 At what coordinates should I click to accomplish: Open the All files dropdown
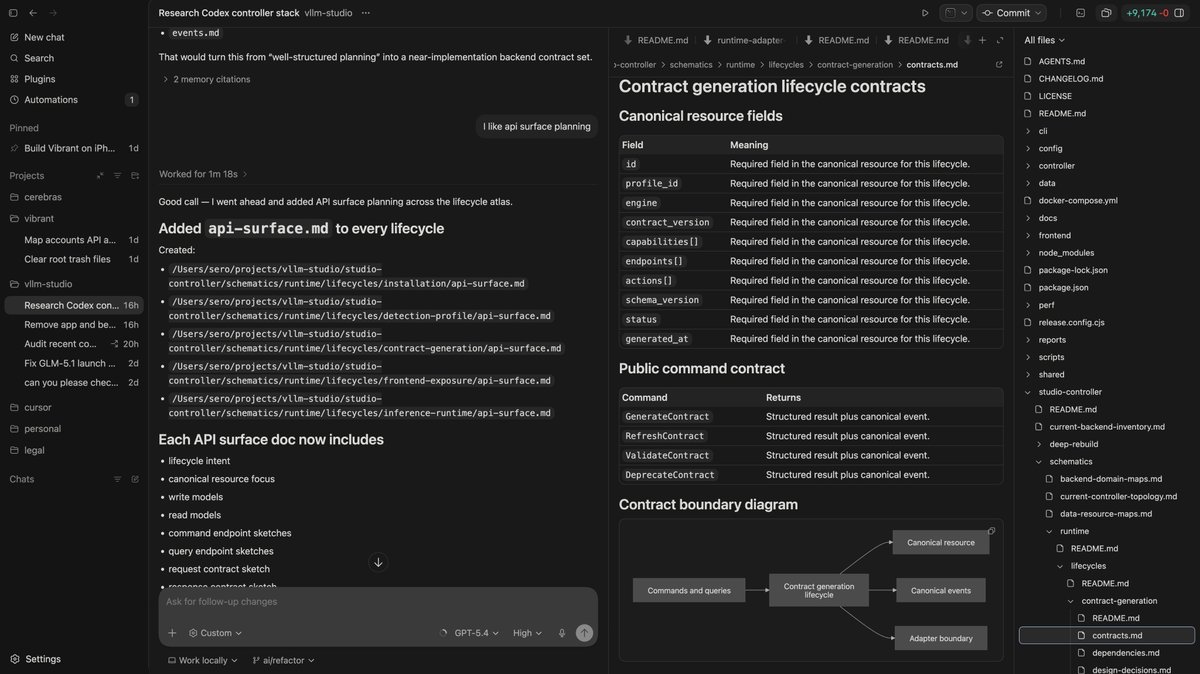tap(1044, 40)
